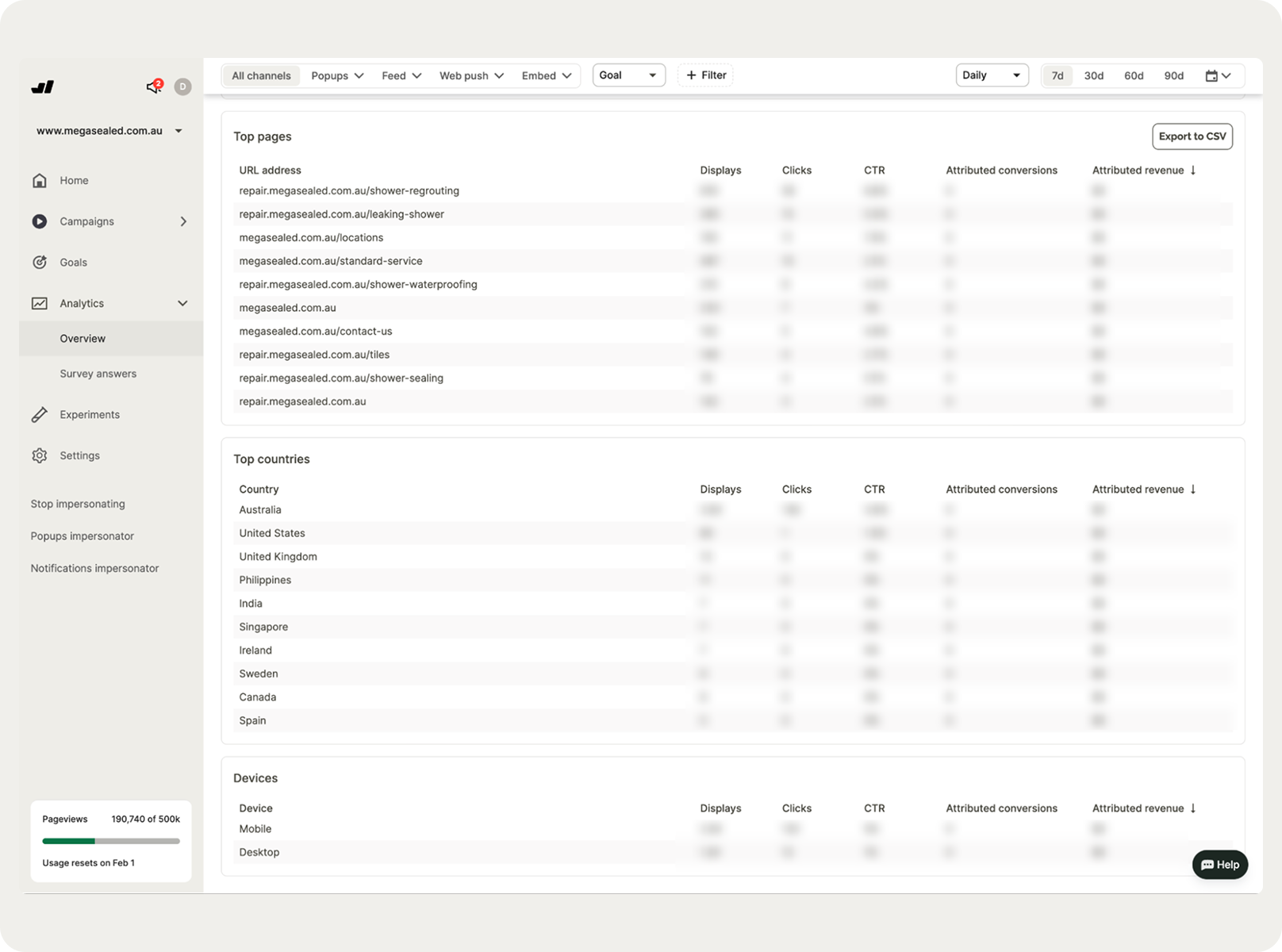Image resolution: width=1282 pixels, height=952 pixels.
Task: Open the calendar date picker icon
Action: (1218, 76)
